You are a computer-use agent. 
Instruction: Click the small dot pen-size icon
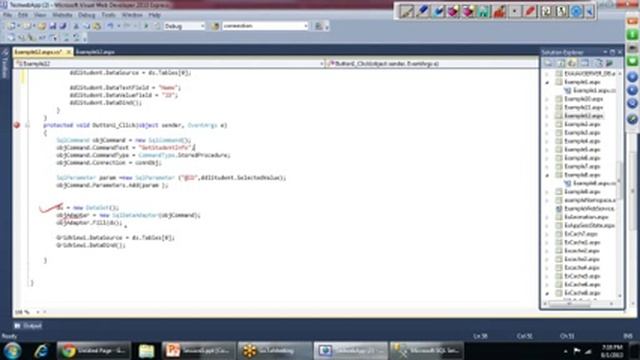pos(515,11)
